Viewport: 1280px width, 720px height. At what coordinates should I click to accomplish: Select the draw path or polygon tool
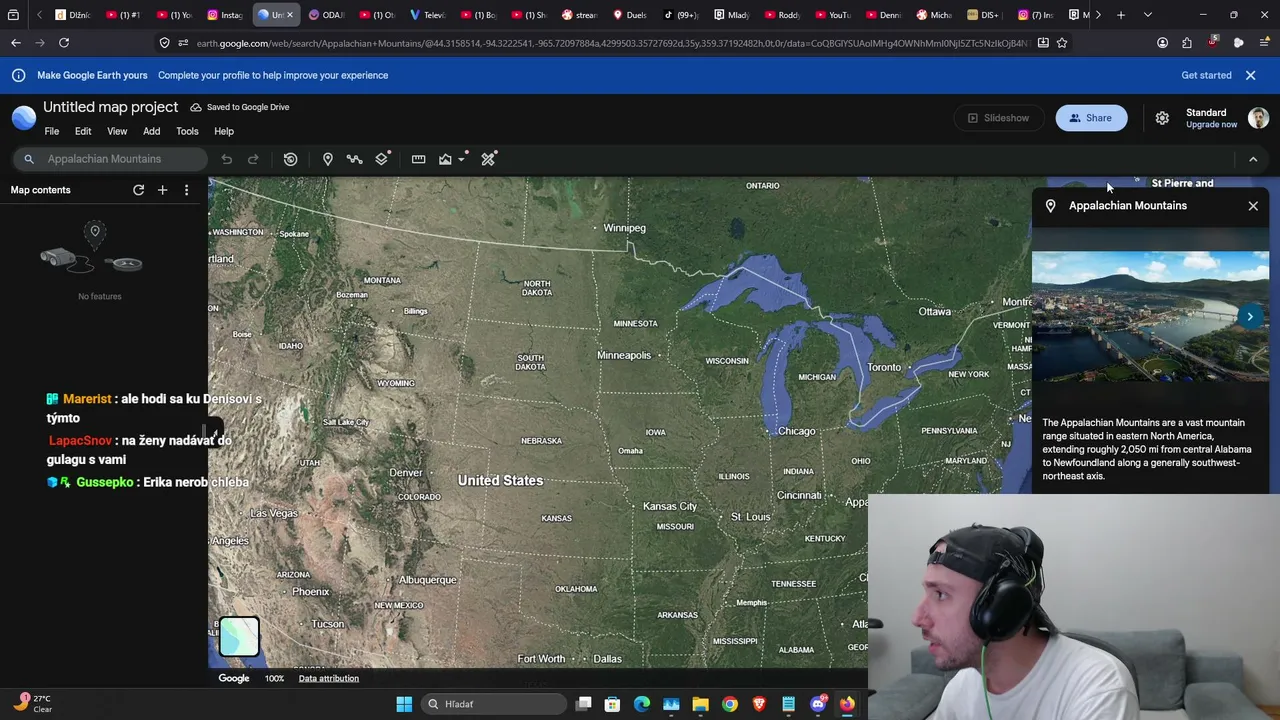pyautogui.click(x=354, y=159)
